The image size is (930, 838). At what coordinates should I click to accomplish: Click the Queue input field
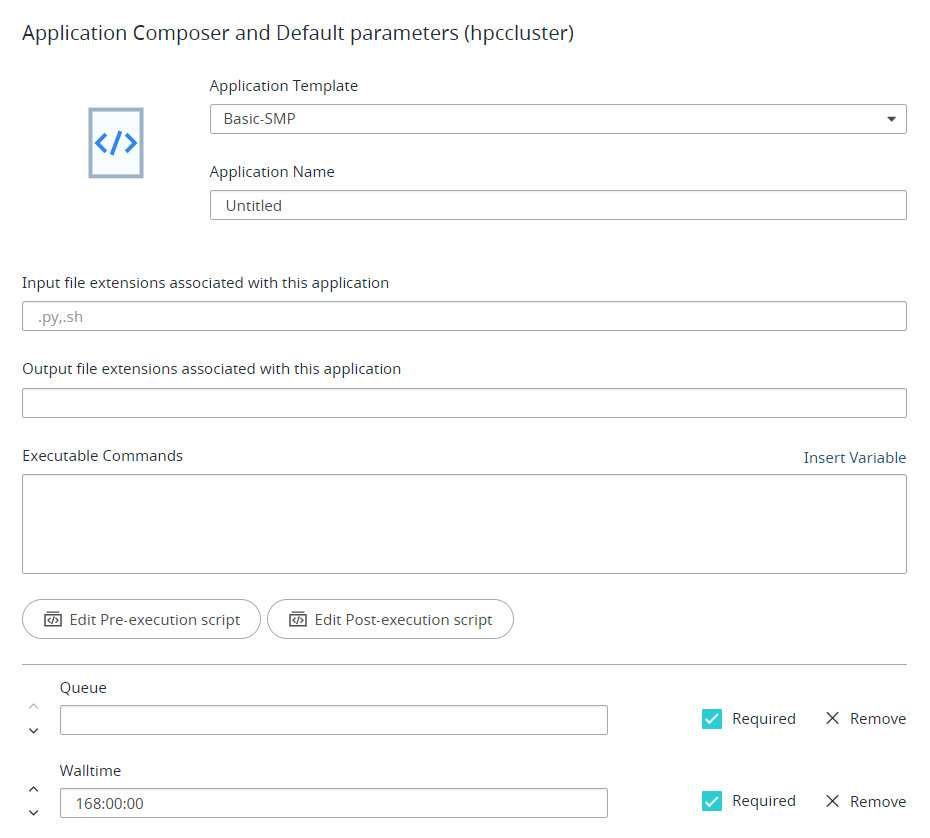coord(333,720)
